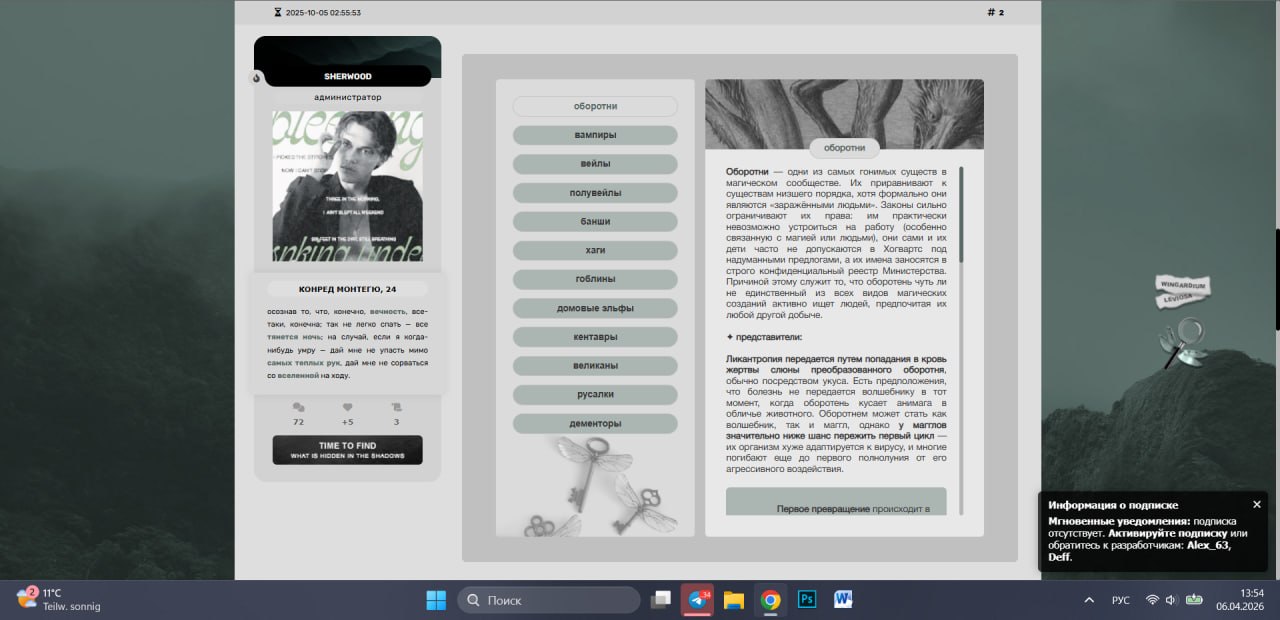Open the SHERWOOD user profile link
Viewport: 1280px width, 620px height.
pos(347,76)
